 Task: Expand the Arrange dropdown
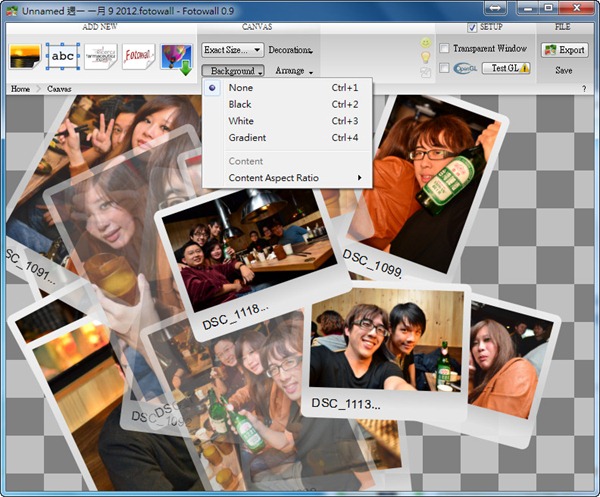294,71
